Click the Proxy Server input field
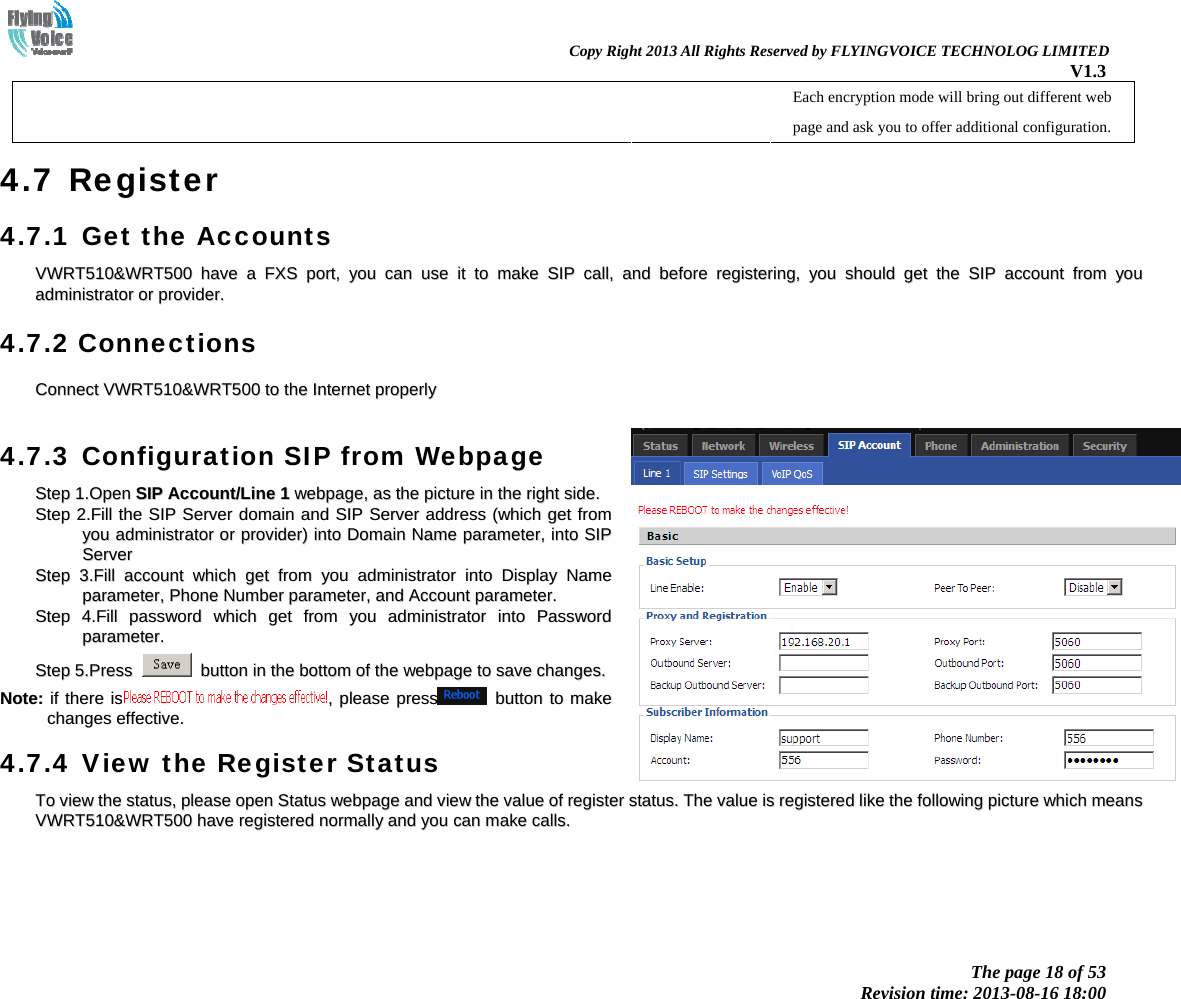This screenshot has height=999, width=1181. (823, 642)
